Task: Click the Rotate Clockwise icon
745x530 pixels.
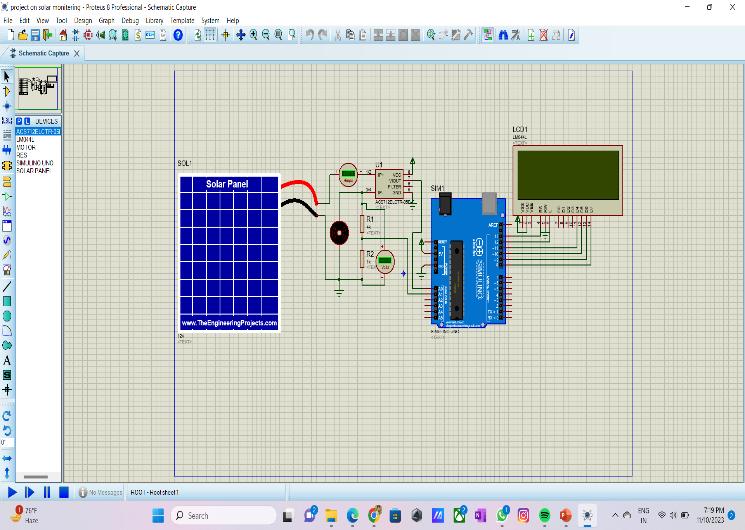Action: [x=7, y=416]
